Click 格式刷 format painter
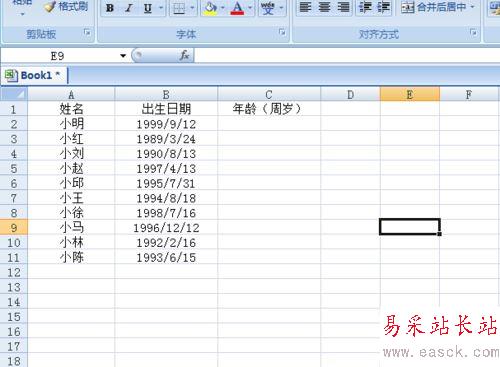 pyautogui.click(x=66, y=7)
